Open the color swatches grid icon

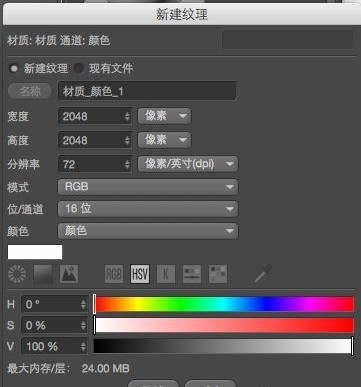[x=218, y=274]
